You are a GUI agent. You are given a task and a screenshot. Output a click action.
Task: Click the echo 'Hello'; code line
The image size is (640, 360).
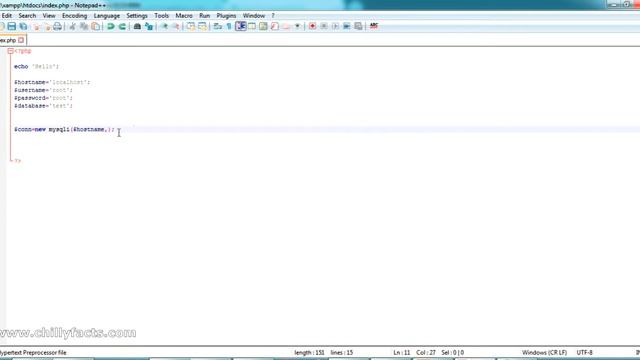36,67
